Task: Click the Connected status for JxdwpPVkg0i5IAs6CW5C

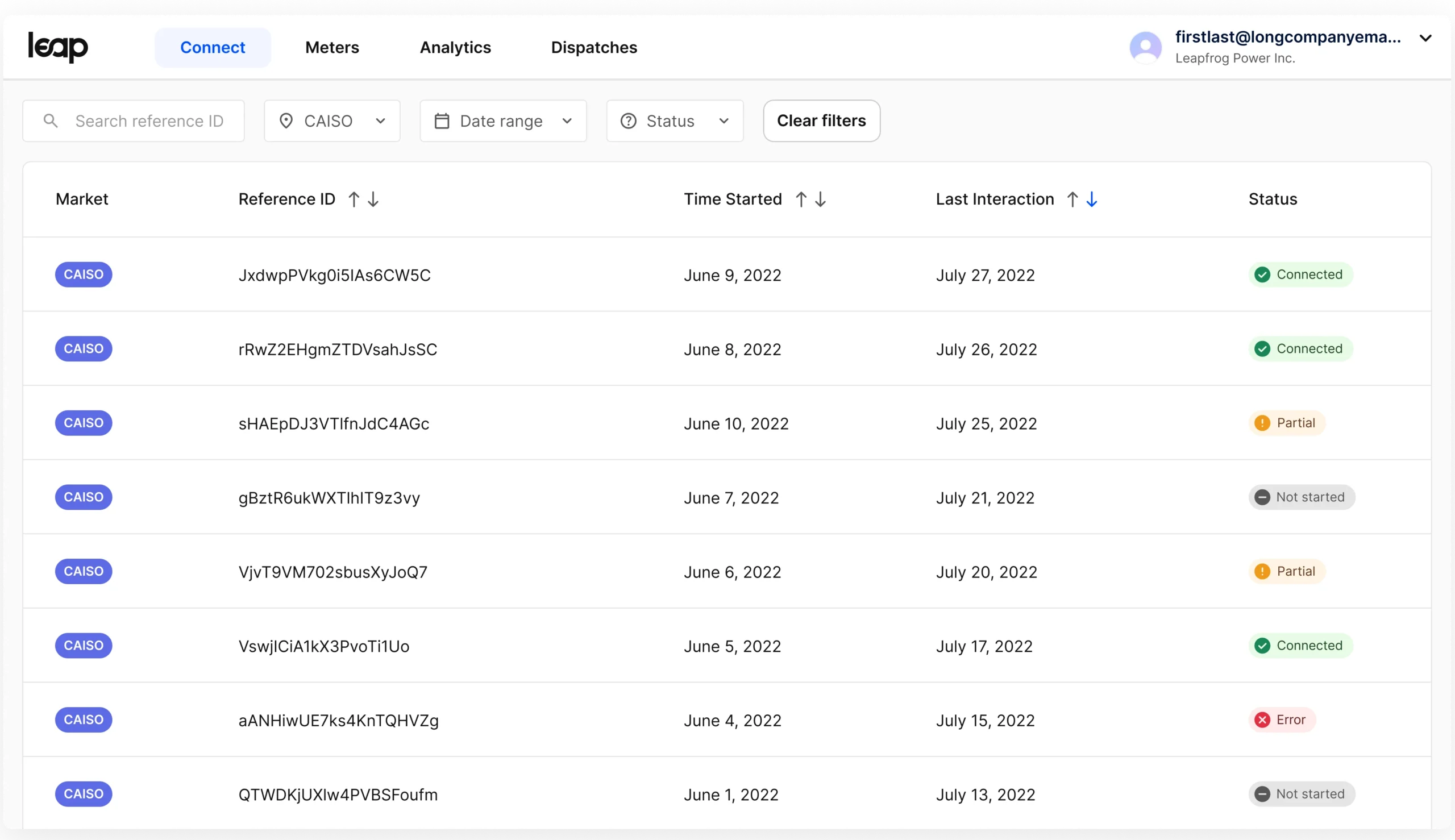Action: tap(1300, 275)
